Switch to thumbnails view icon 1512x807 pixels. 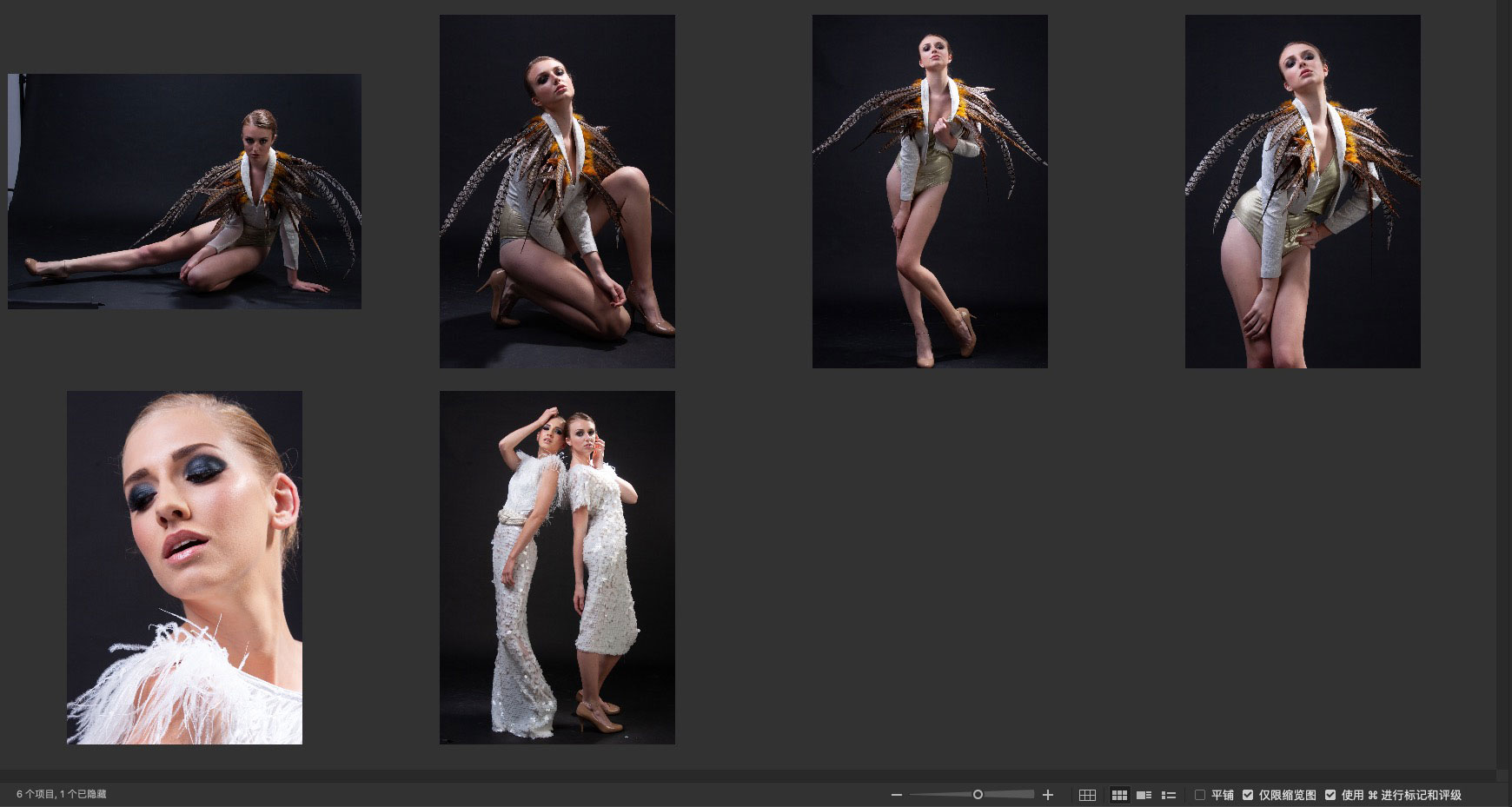1119,795
